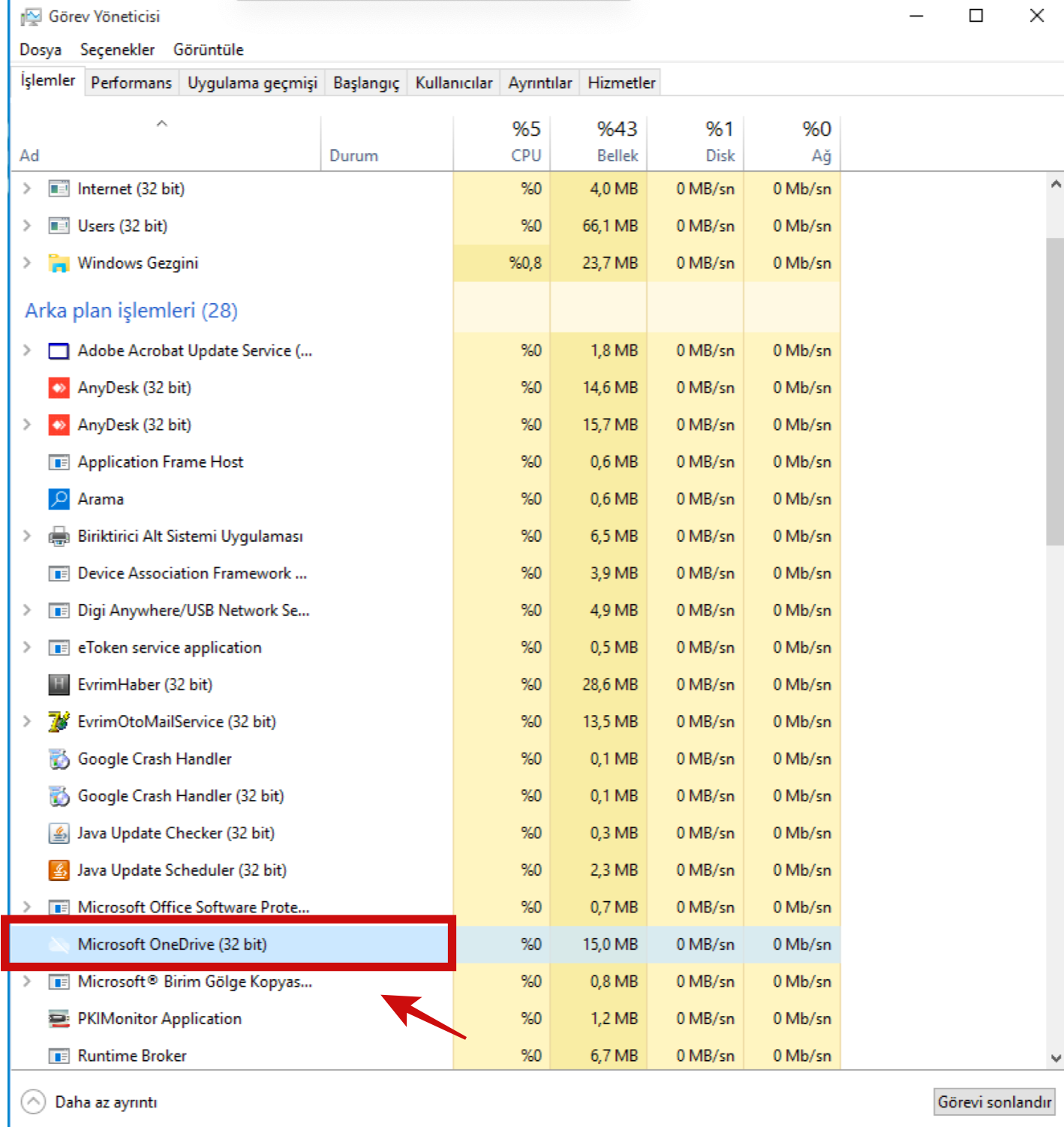Select the PKIMonitor Application process name
Image resolution: width=1064 pixels, height=1127 pixels.
pos(160,1019)
